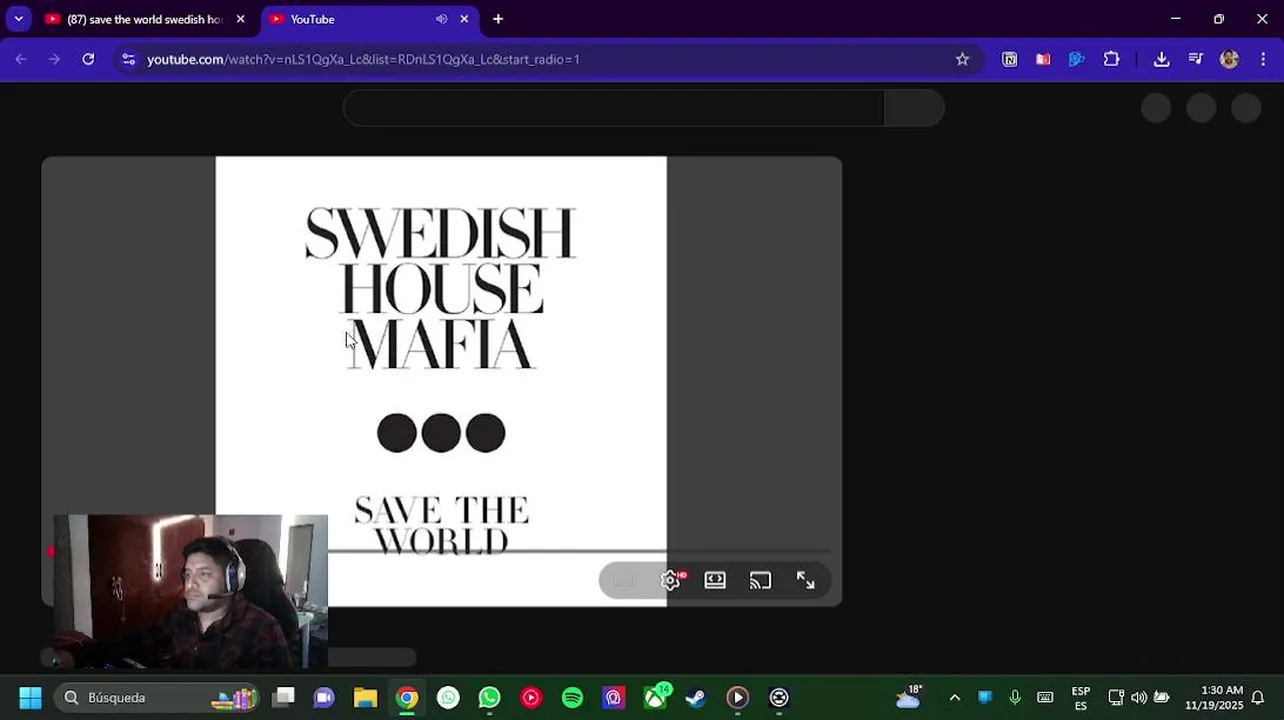The image size is (1284, 720).
Task: Open Spotify from taskbar
Action: (x=572, y=697)
